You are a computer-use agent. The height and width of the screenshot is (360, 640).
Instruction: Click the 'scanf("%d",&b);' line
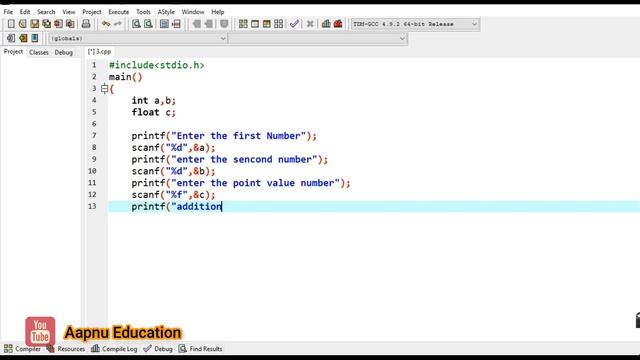[x=173, y=171]
